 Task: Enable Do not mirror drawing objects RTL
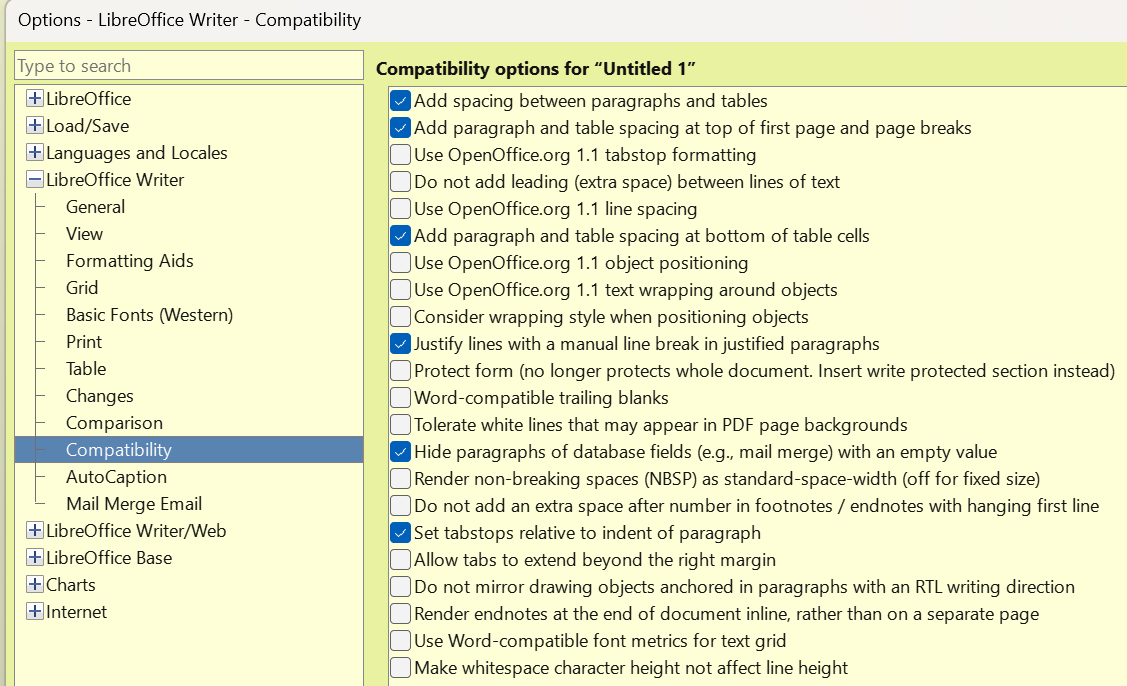point(400,587)
